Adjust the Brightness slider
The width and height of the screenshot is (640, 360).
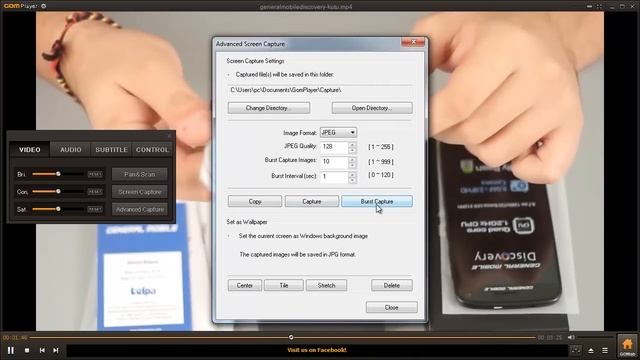[58, 174]
